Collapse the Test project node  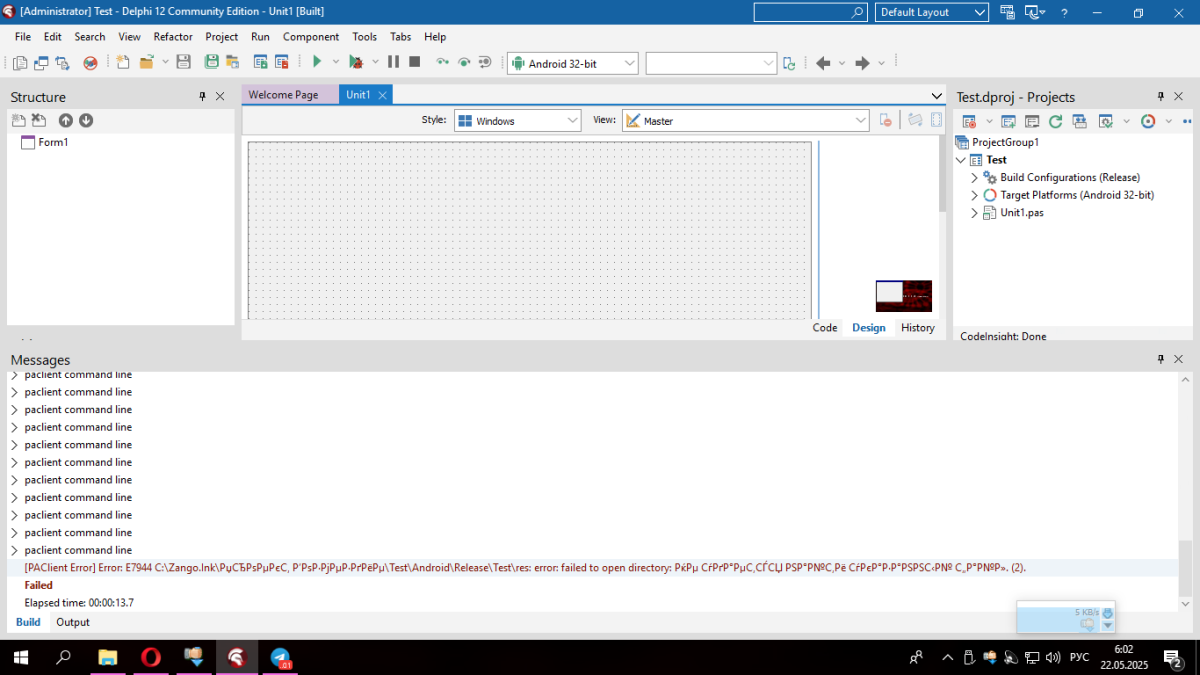pyautogui.click(x=962, y=160)
